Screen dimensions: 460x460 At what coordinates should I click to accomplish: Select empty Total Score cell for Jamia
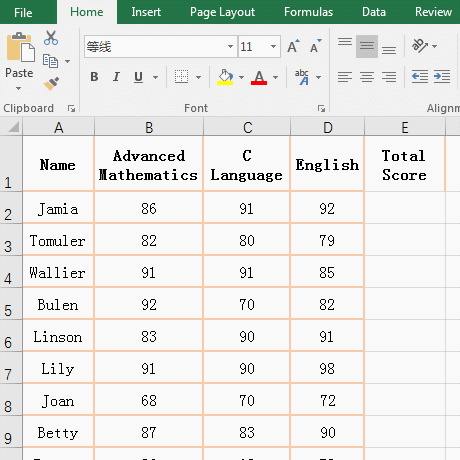405,207
